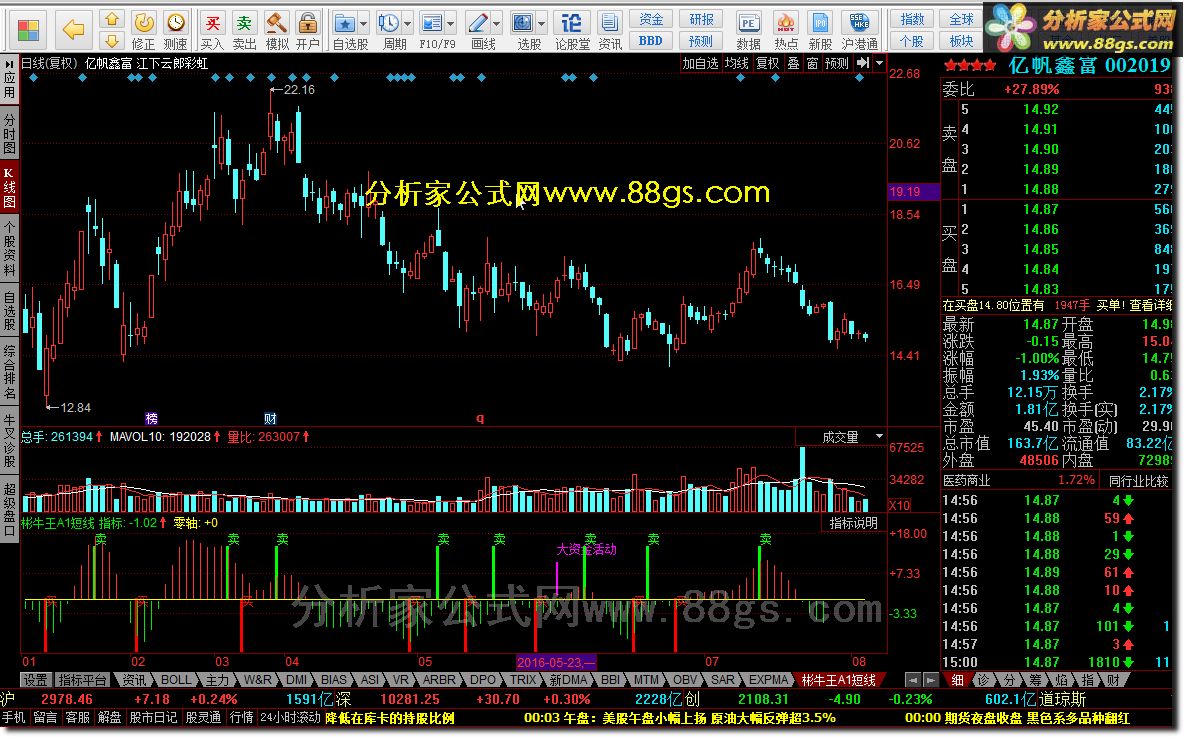Switch to K线图 view in sidebar
Image resolution: width=1185 pixels, height=737 pixels.
[x=9, y=187]
